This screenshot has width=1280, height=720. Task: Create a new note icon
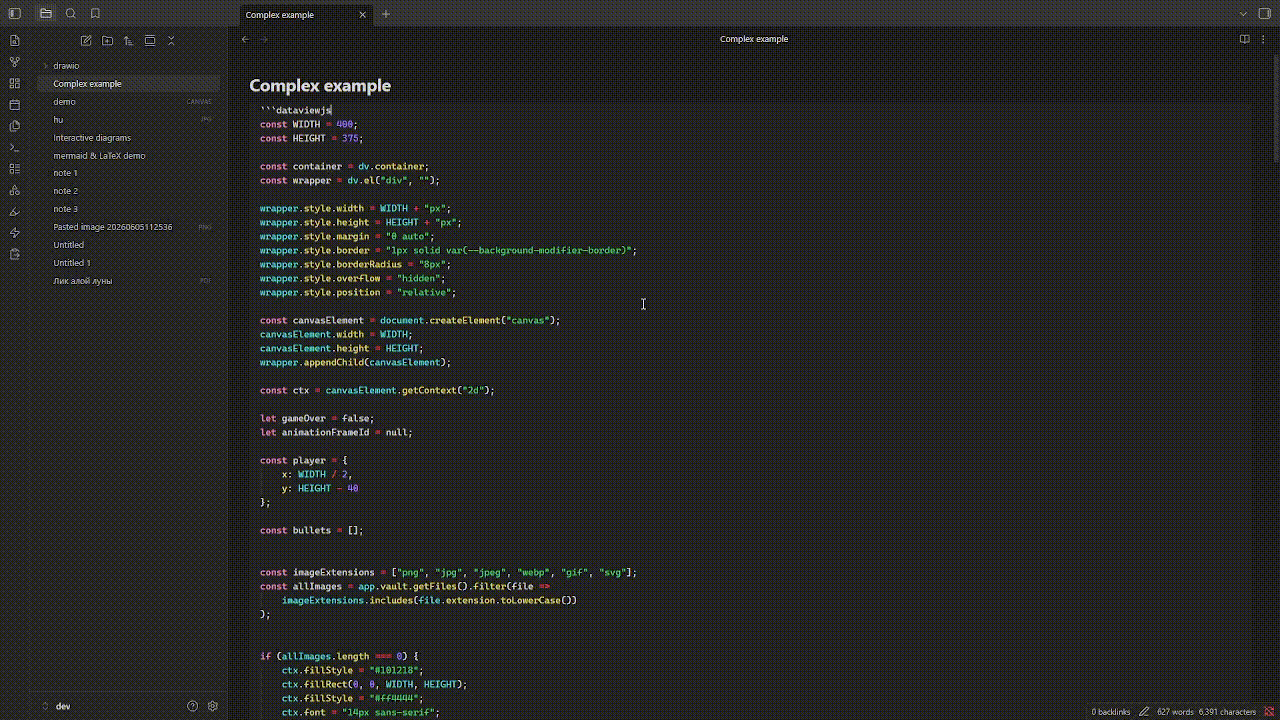pos(86,41)
